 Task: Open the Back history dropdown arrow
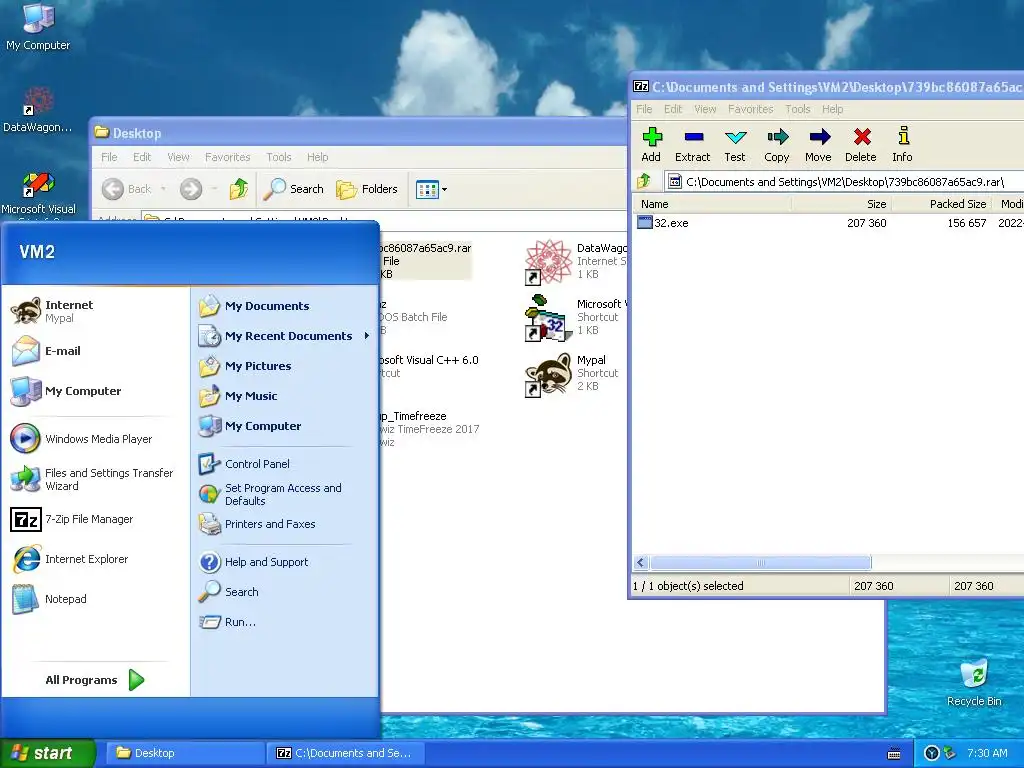click(x=163, y=189)
